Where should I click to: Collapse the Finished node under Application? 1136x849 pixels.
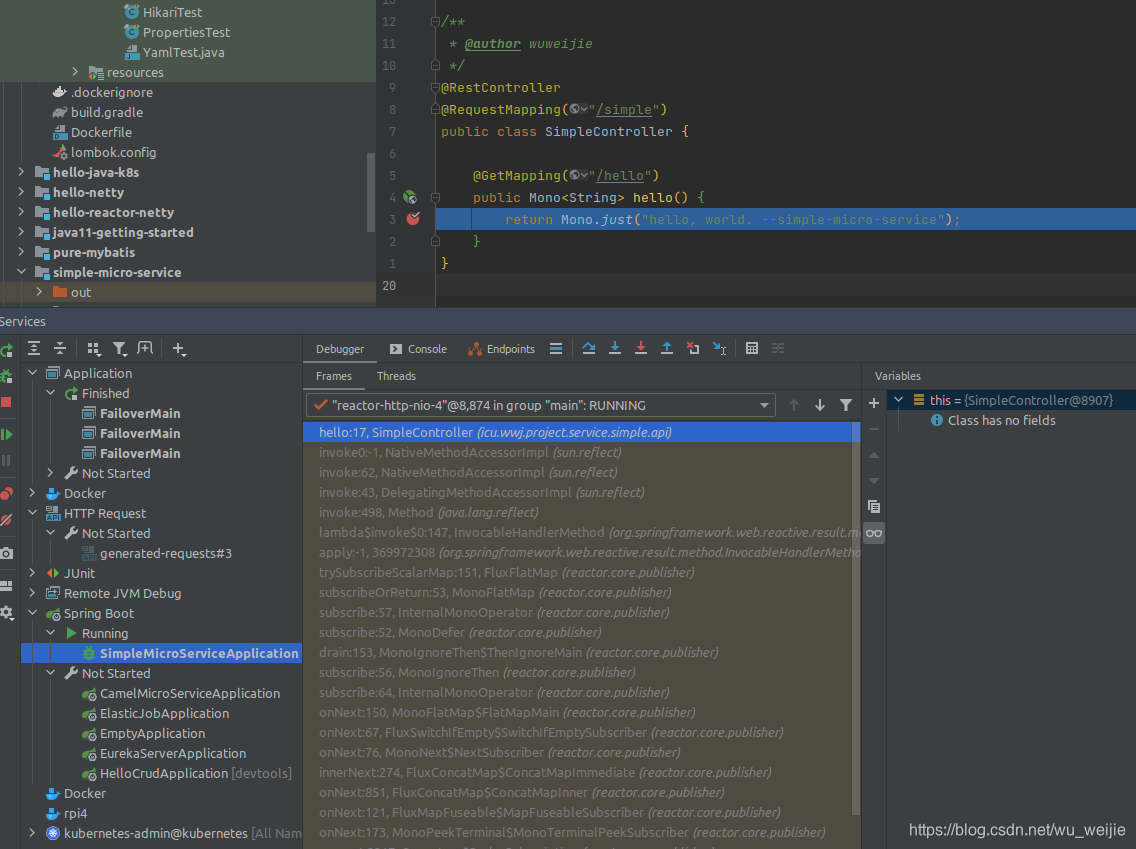51,393
